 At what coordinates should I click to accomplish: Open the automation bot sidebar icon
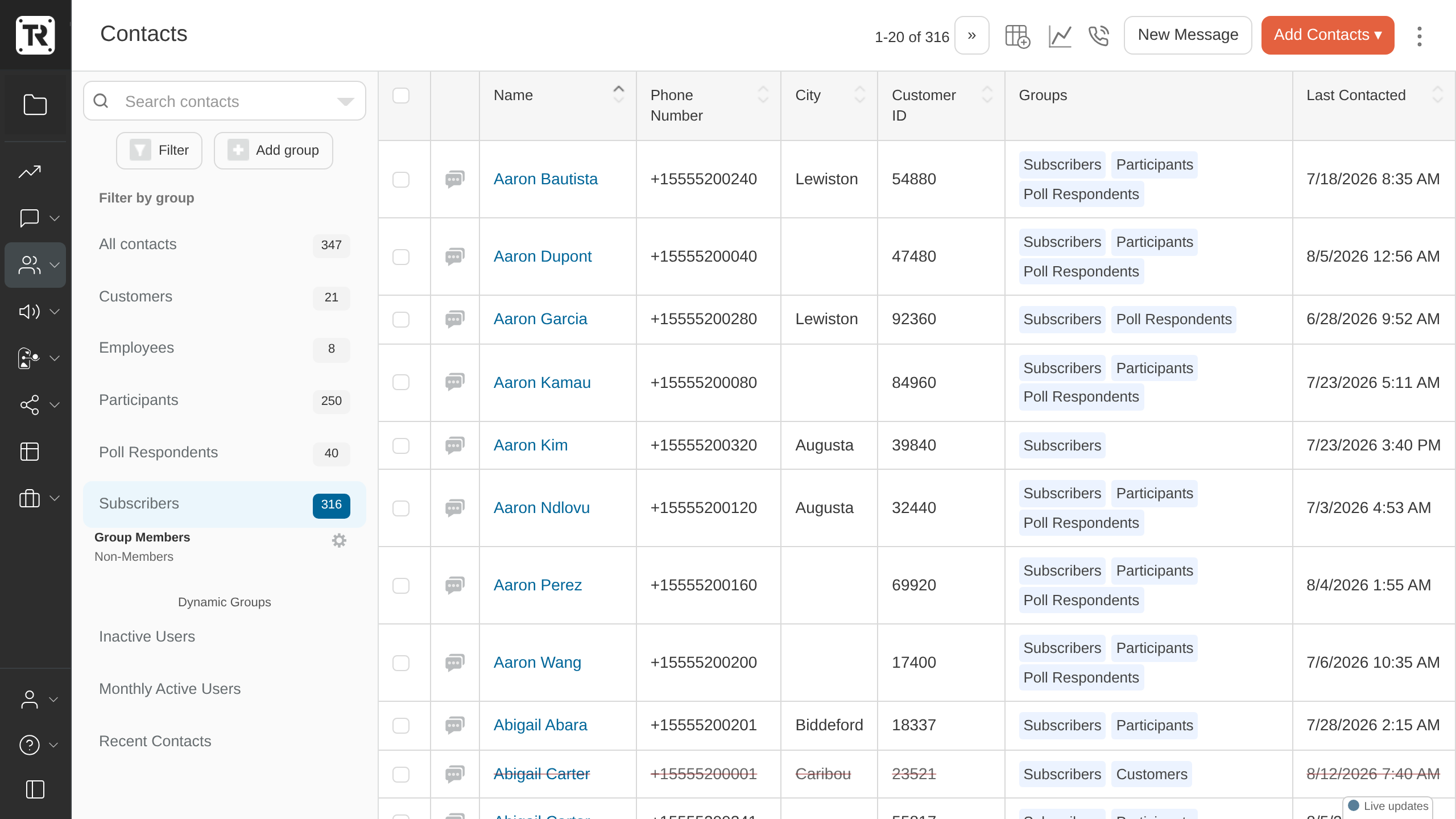tap(30, 358)
